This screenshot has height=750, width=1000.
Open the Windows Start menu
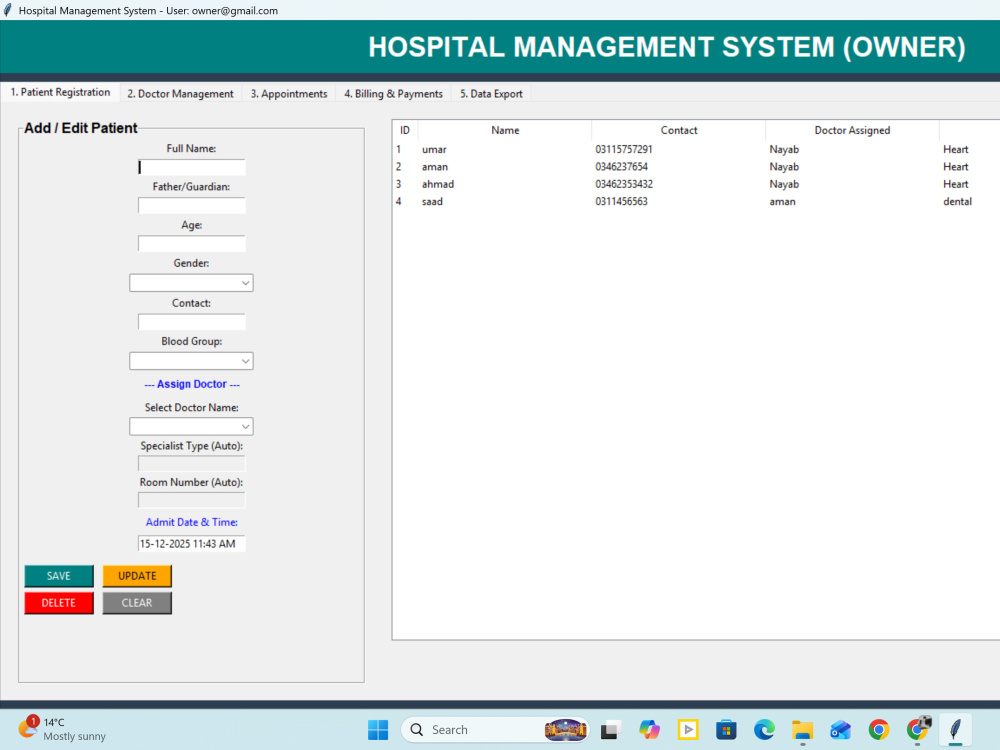point(378,730)
